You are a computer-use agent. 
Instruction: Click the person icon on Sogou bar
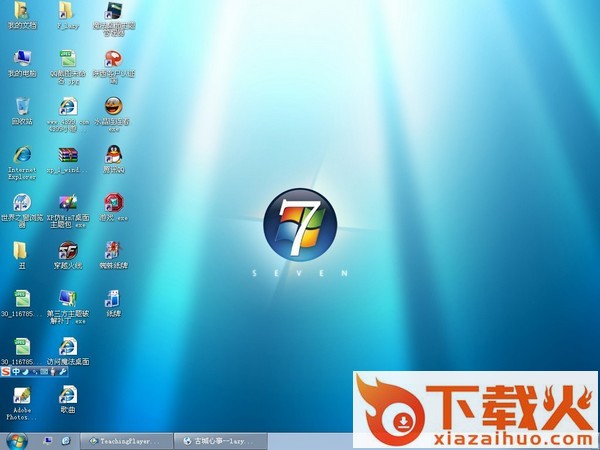(53, 372)
